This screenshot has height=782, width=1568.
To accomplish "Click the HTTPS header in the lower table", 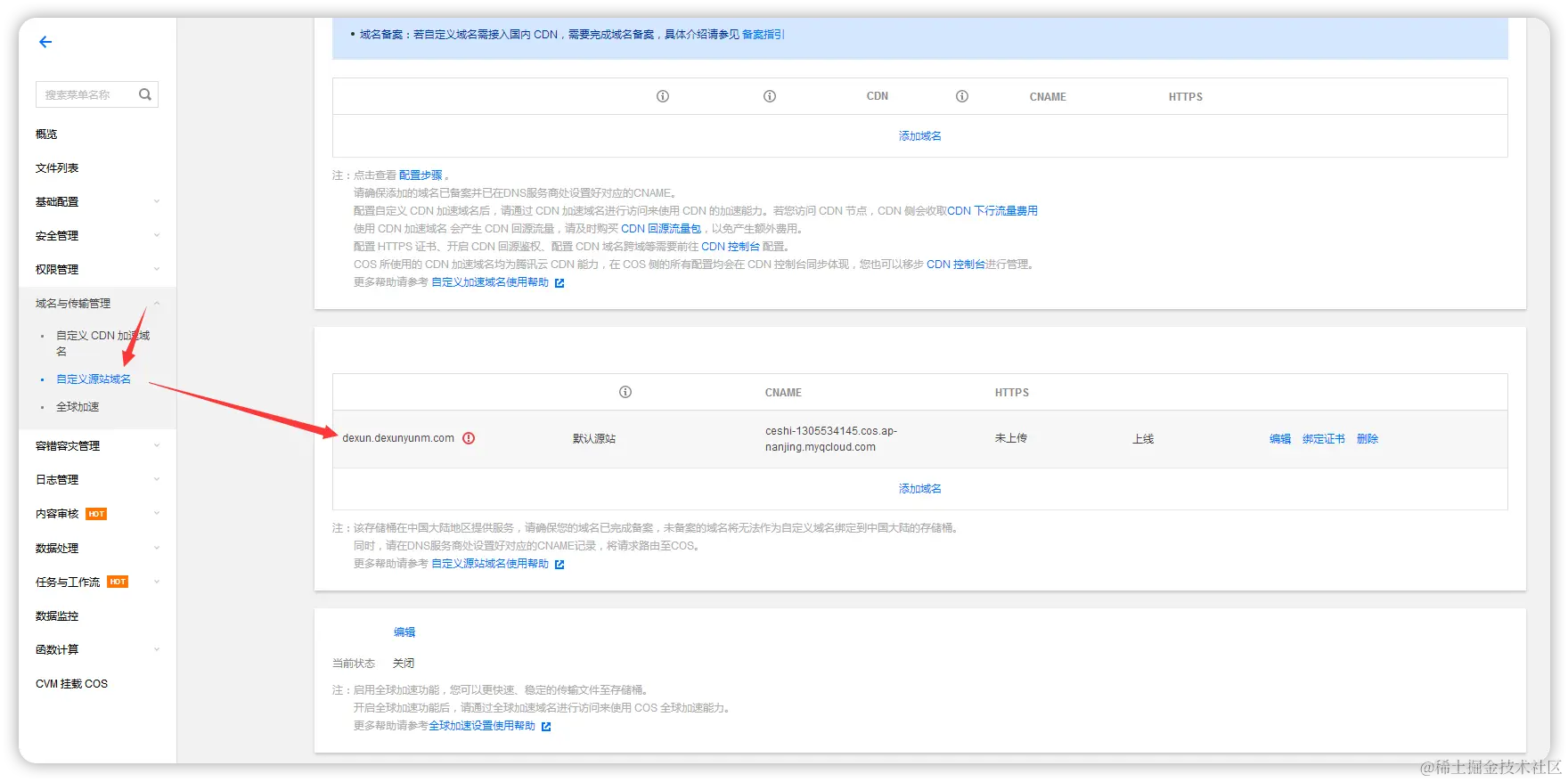I will 1012,393.
